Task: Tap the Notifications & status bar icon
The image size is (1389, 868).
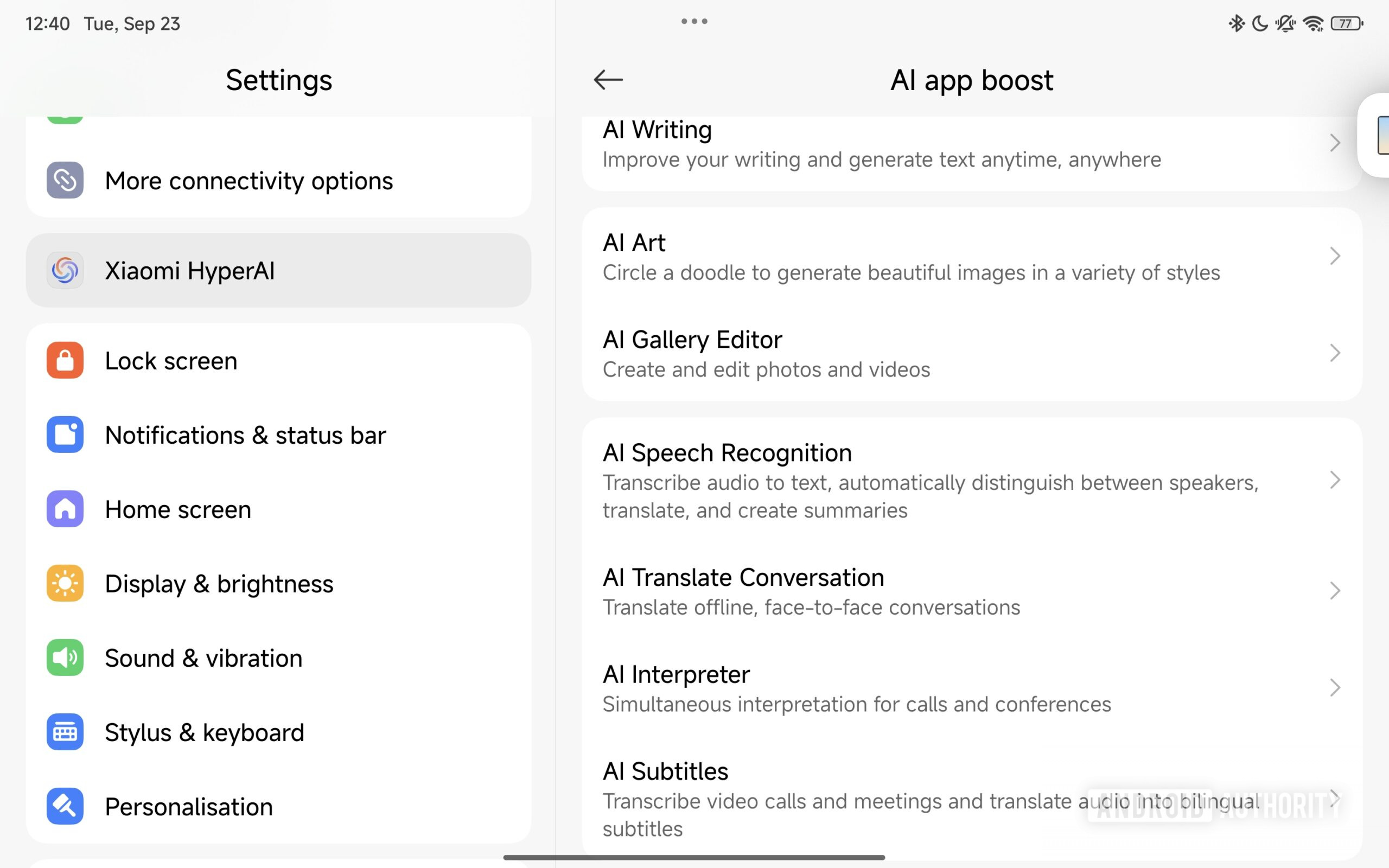Action: click(x=65, y=435)
